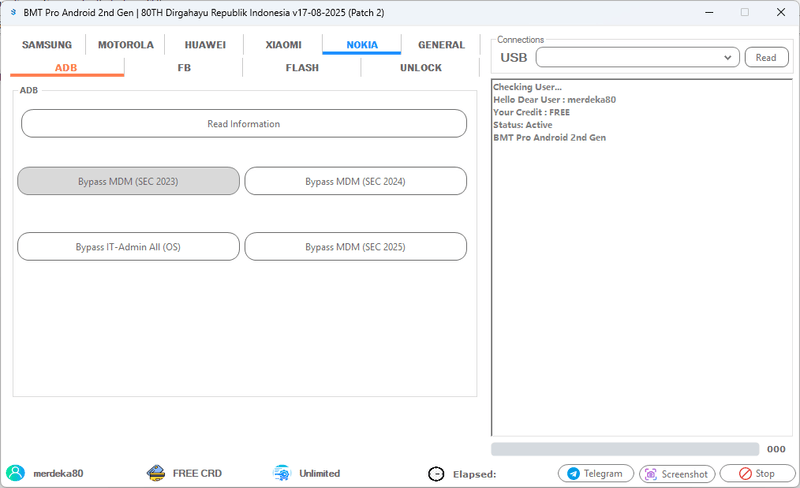Switch to the SAMSUNG tab
800x488 pixels.
pos(47,45)
